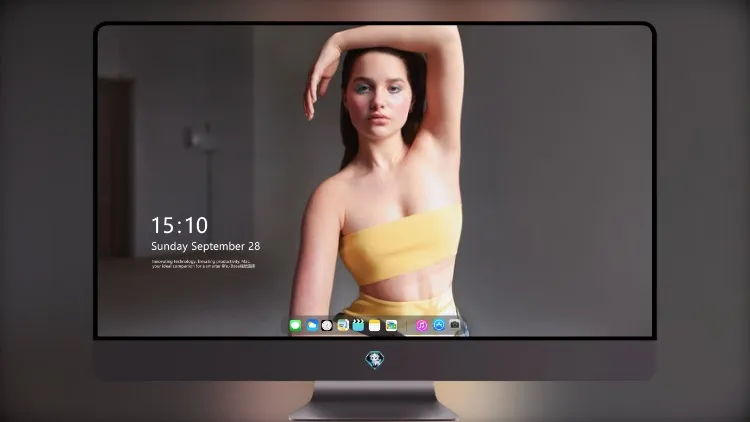This screenshot has height=422, width=750.
Task: Click the yellow top in wallpaper photo
Action: [401, 244]
